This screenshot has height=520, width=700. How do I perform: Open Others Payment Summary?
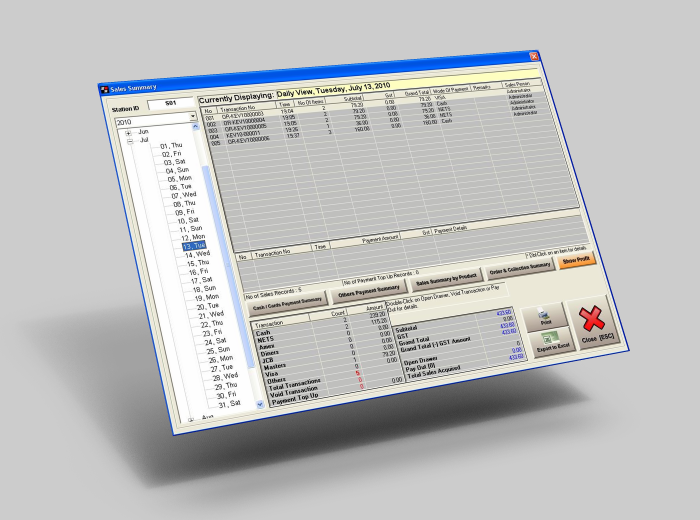point(367,289)
